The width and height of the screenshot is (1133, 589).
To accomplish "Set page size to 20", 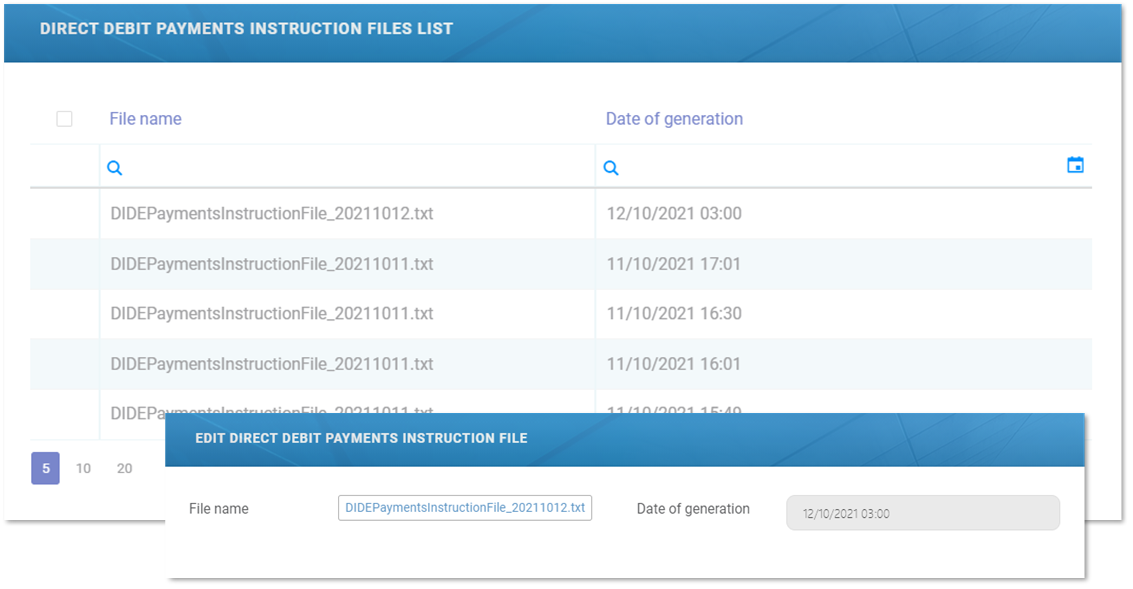I will coord(124,468).
